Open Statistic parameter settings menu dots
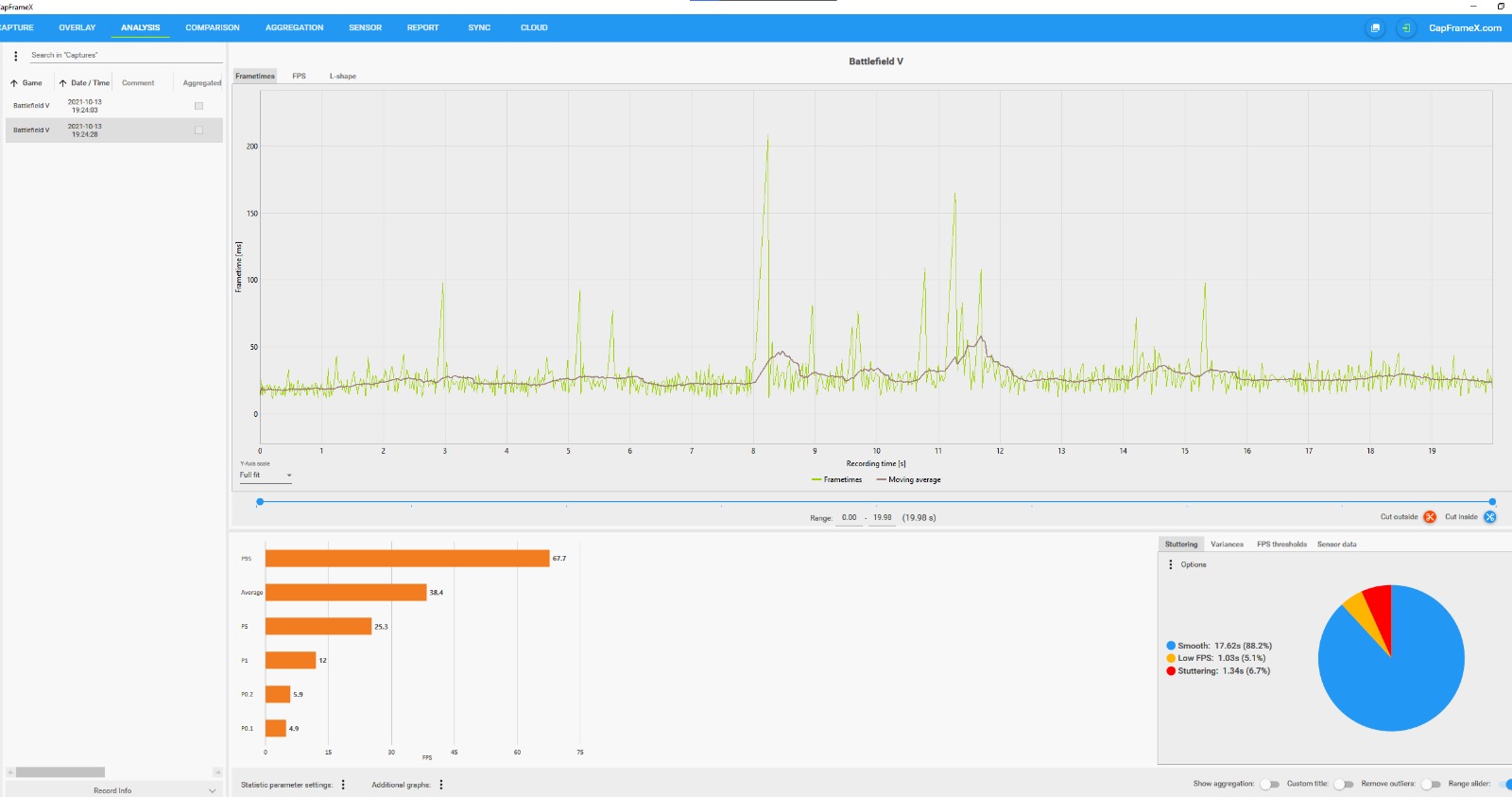Viewport: 1512px width, 797px height. [343, 785]
